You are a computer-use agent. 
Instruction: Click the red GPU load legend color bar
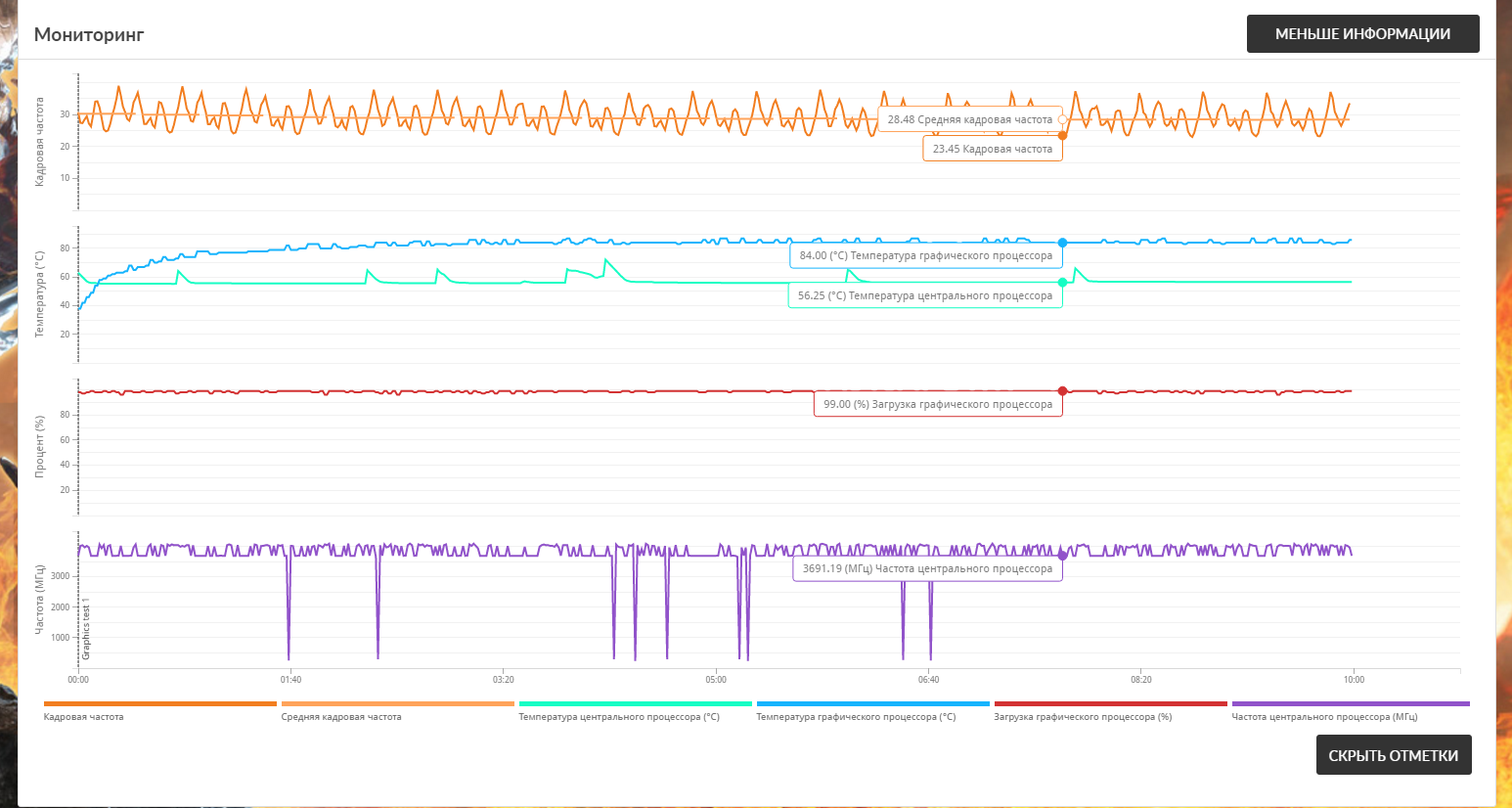1110,703
